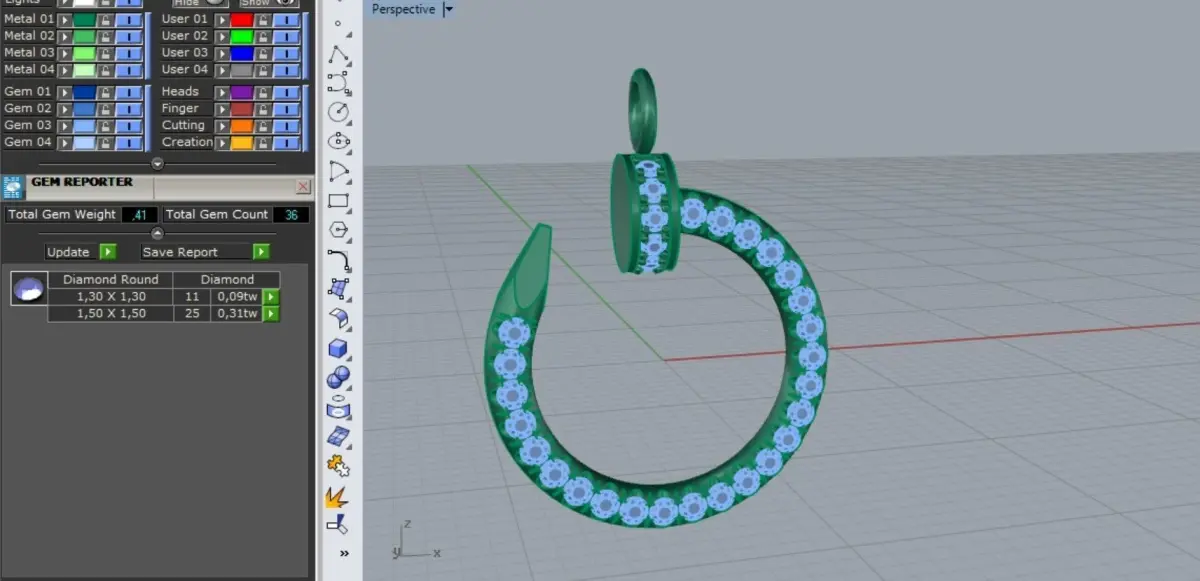
Task: Lock the User 01 layer
Action: pyautogui.click(x=262, y=19)
